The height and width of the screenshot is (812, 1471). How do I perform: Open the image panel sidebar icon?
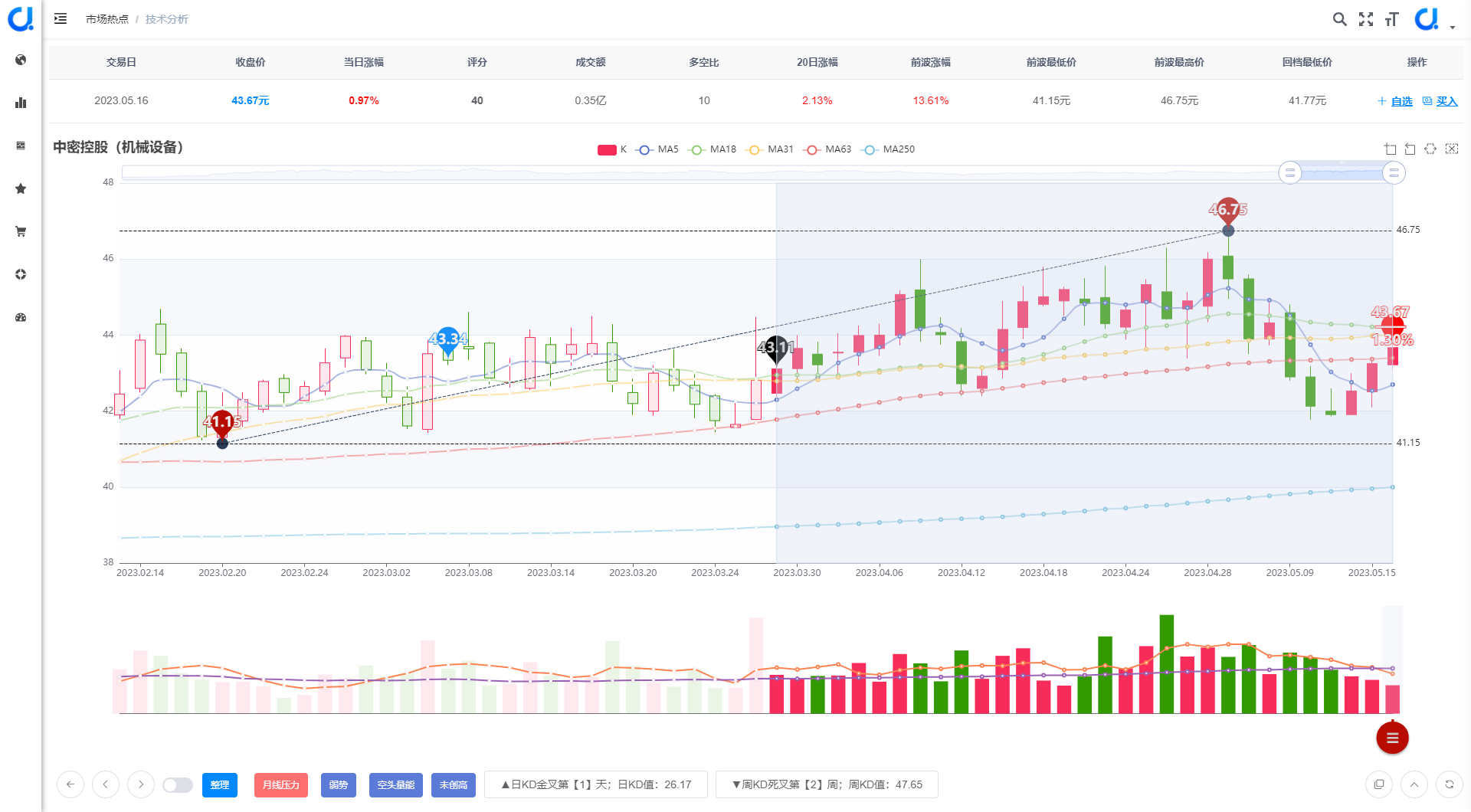[21, 146]
